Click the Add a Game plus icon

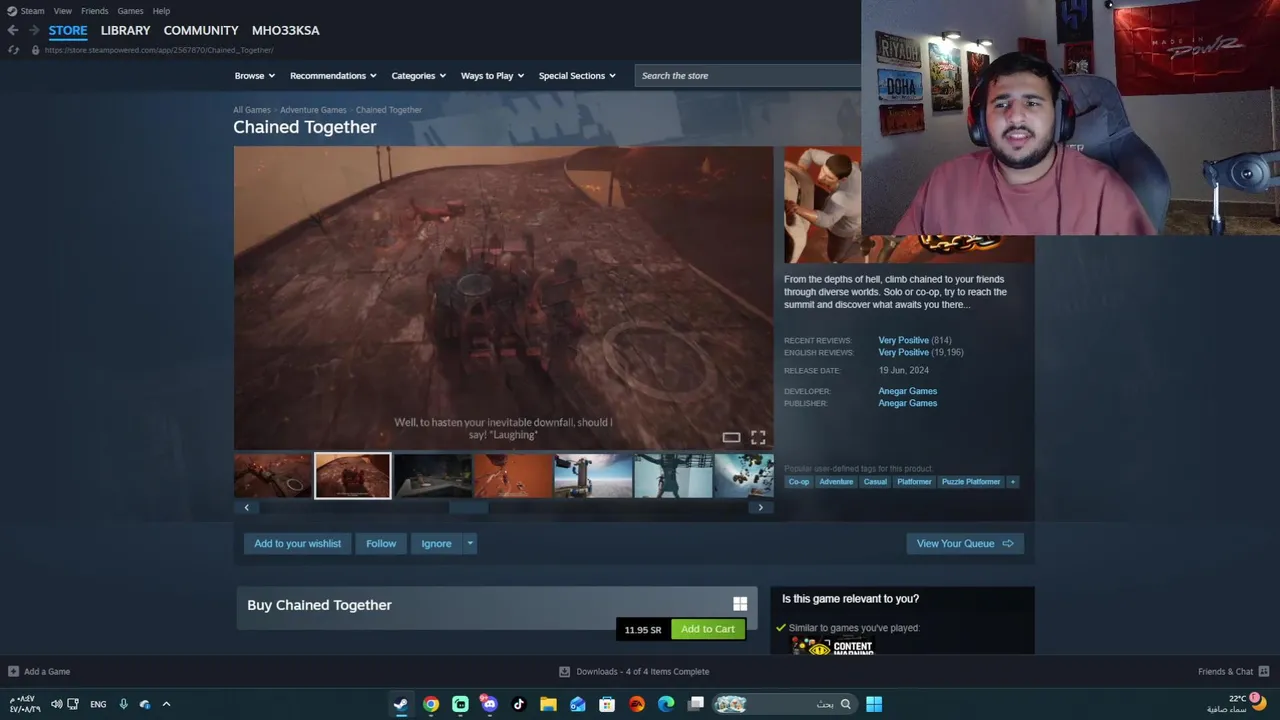pyautogui.click(x=13, y=671)
